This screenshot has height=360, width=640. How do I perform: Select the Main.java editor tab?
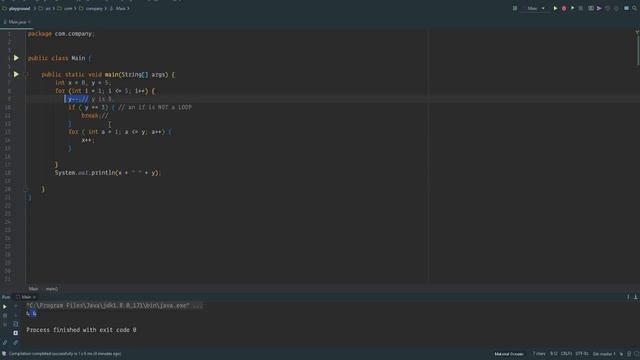click(x=17, y=22)
